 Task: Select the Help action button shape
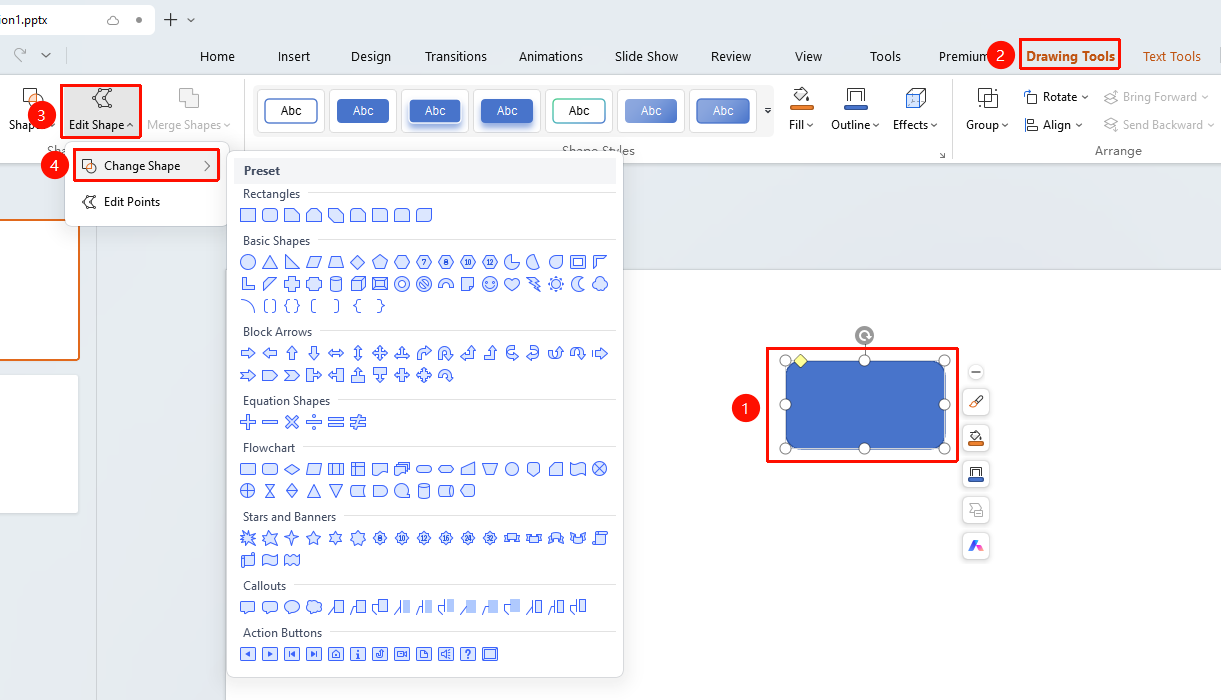point(468,654)
